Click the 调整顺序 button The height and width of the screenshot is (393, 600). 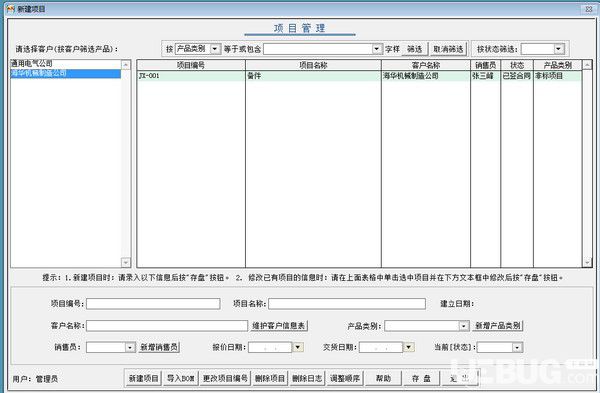coord(345,378)
